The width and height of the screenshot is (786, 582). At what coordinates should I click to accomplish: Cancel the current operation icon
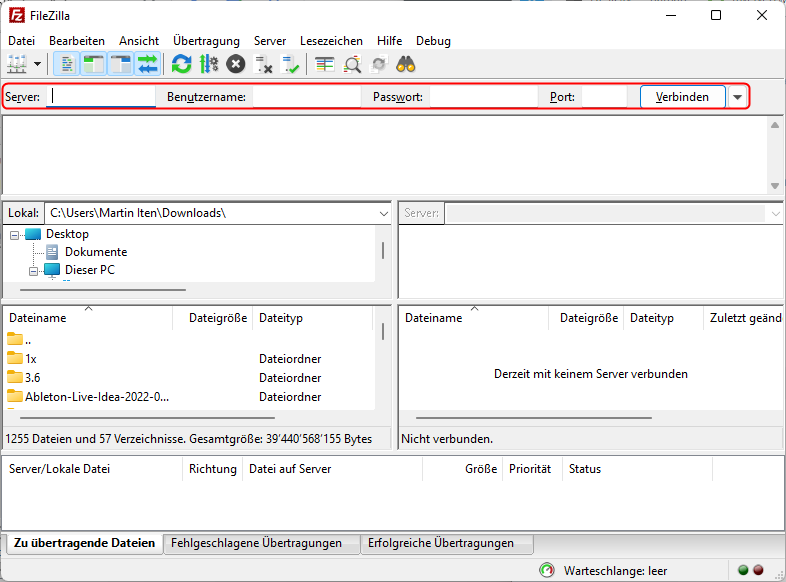235,64
